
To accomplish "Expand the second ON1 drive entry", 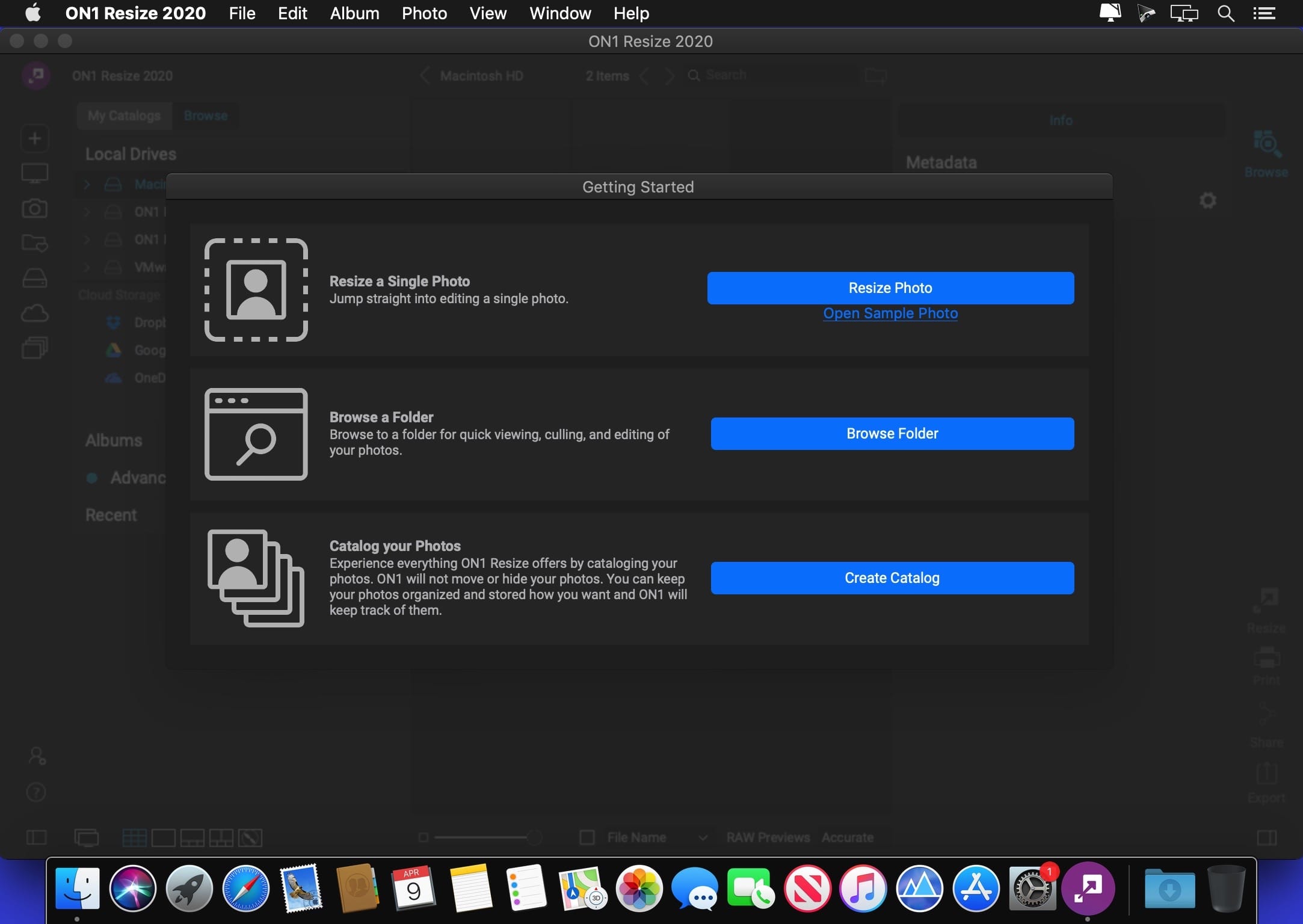I will [x=87, y=239].
